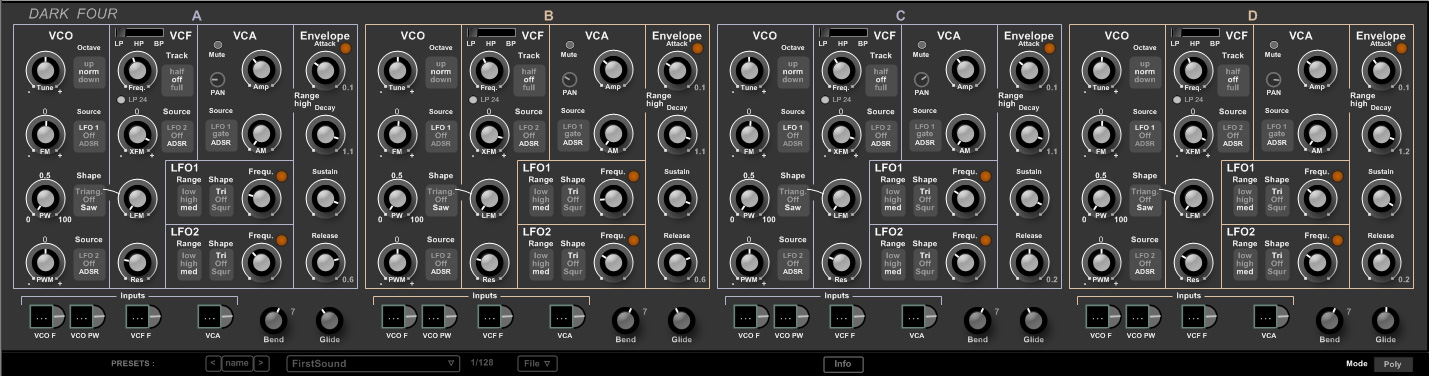The width and height of the screenshot is (1429, 376).
Task: Click the Tune knob in section A VCO
Action: [46, 69]
